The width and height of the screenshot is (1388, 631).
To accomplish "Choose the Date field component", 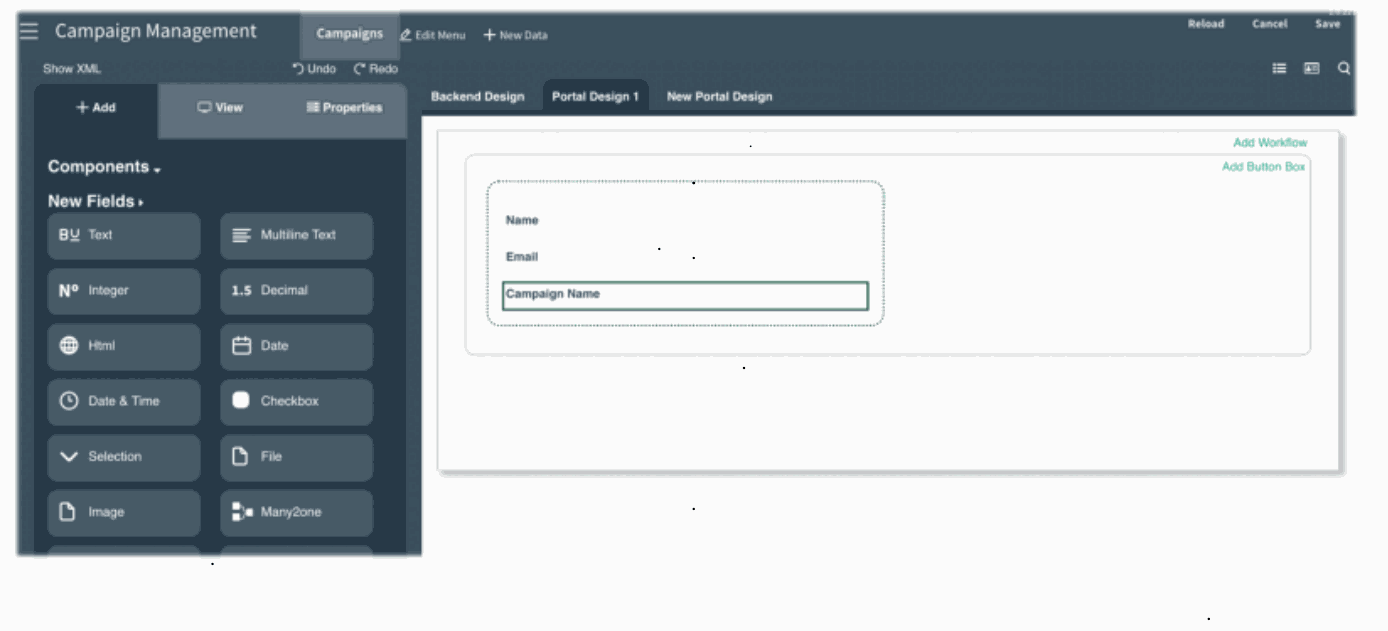I will click(296, 346).
